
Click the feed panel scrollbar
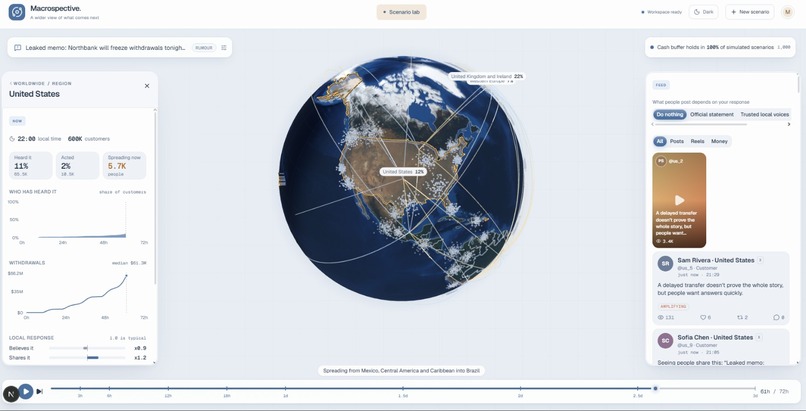click(798, 85)
